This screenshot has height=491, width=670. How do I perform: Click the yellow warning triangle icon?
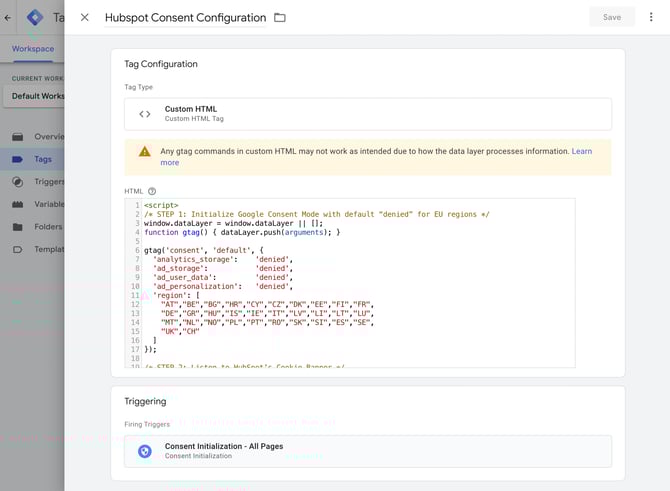(145, 152)
